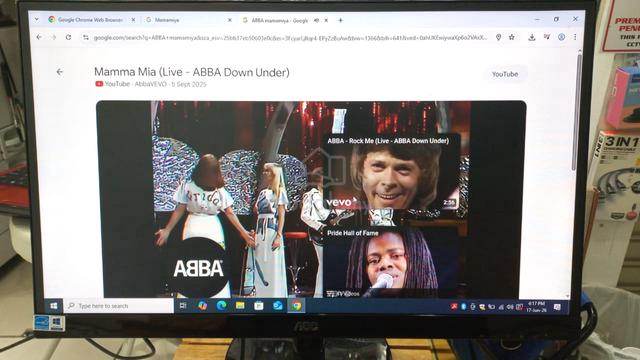Close the Google Chrome Web Browser tab
The width and height of the screenshot is (640, 360).
(133, 20)
